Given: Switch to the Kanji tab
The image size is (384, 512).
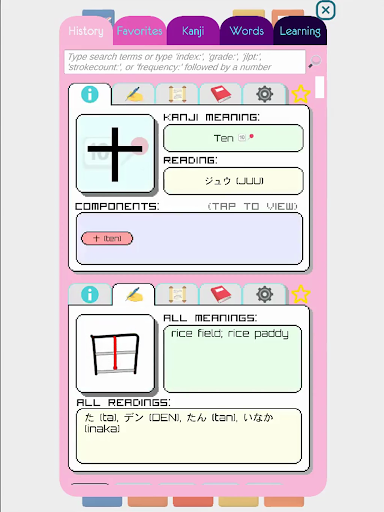Looking at the screenshot, I should tap(193, 31).
